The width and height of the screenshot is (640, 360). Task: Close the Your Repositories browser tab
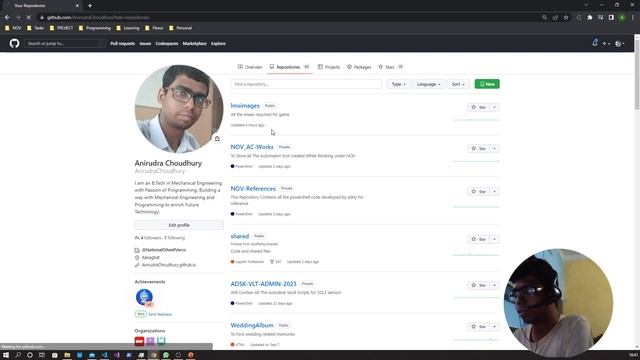click(77, 6)
